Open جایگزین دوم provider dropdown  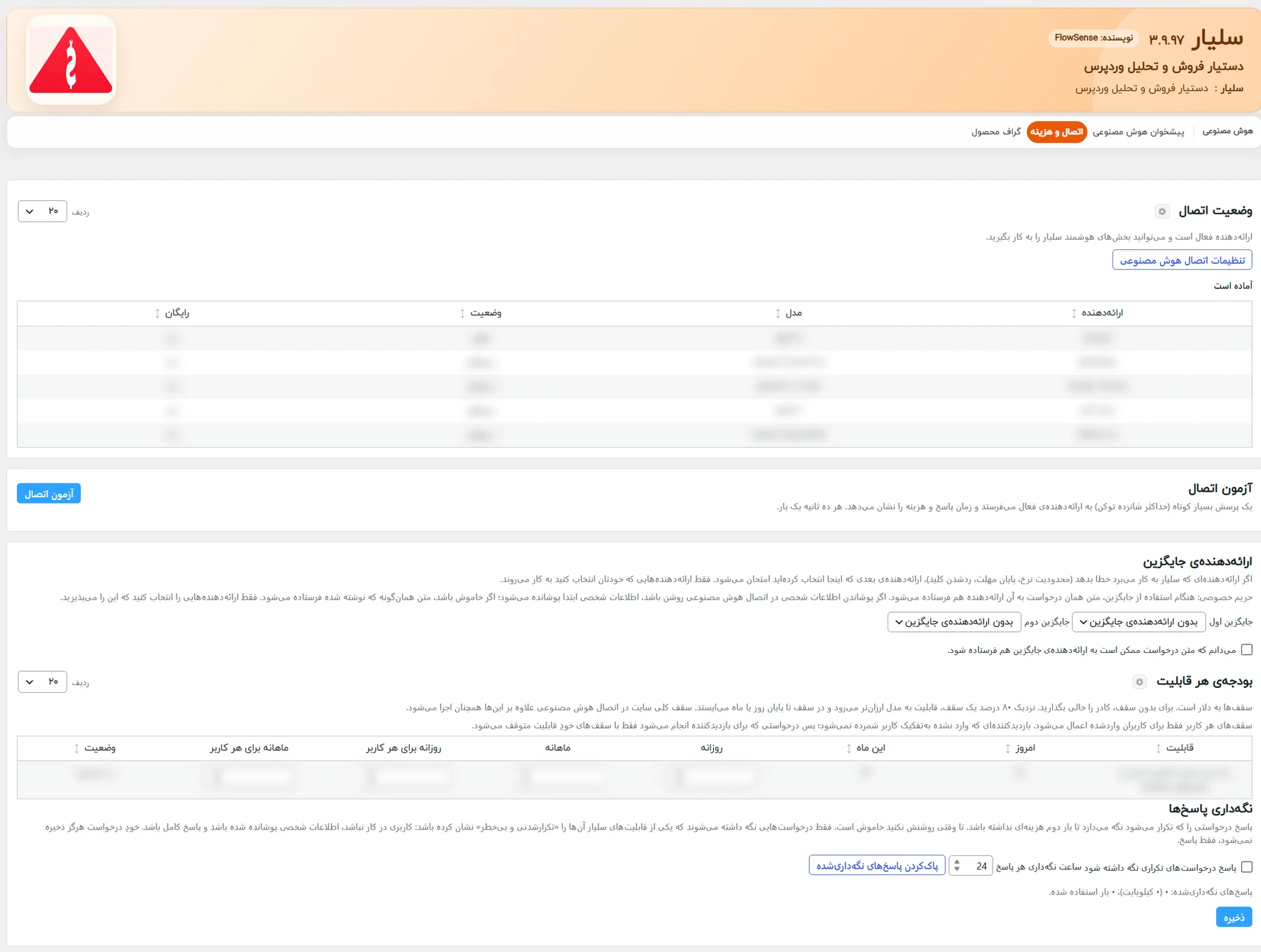tap(954, 622)
